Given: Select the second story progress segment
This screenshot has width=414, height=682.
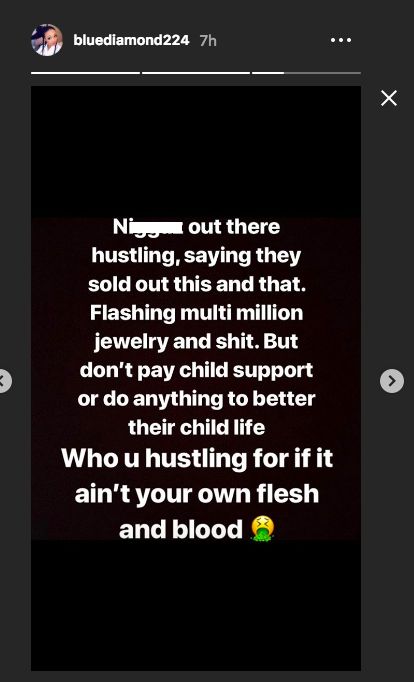Looking at the screenshot, I should point(196,73).
